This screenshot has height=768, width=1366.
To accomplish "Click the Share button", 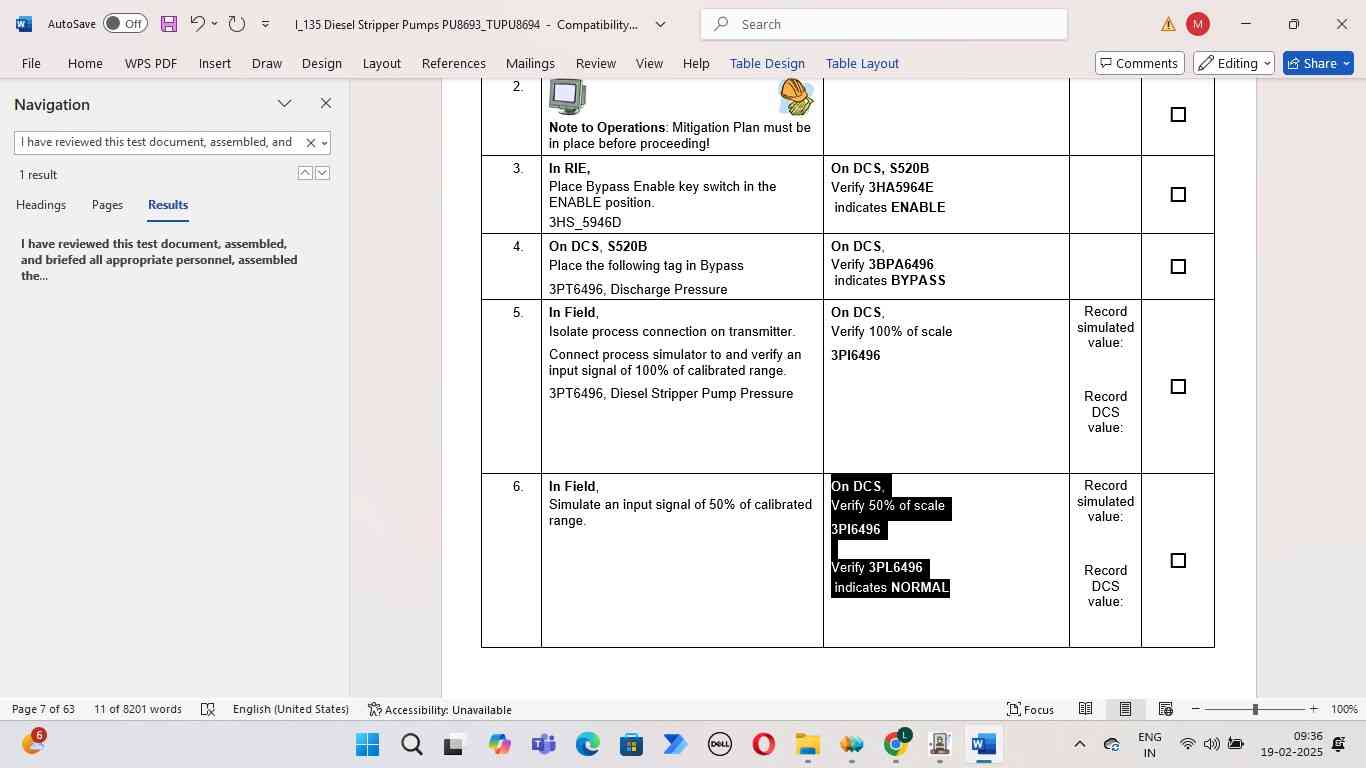I will click(1318, 63).
